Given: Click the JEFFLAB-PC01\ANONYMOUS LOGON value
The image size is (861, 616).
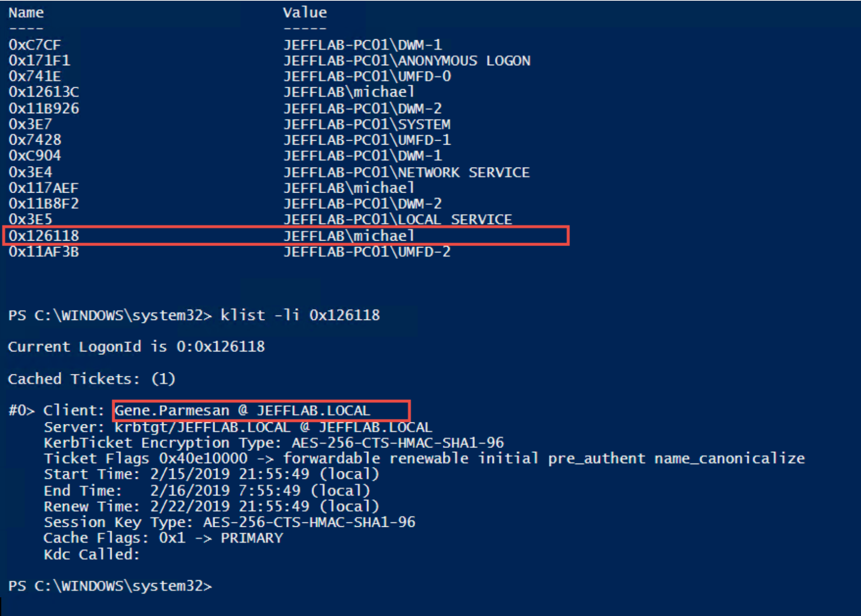Looking at the screenshot, I should [407, 60].
